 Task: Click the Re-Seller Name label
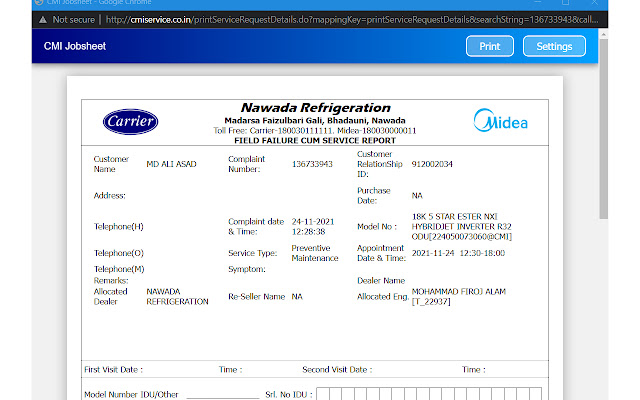pyautogui.click(x=256, y=297)
